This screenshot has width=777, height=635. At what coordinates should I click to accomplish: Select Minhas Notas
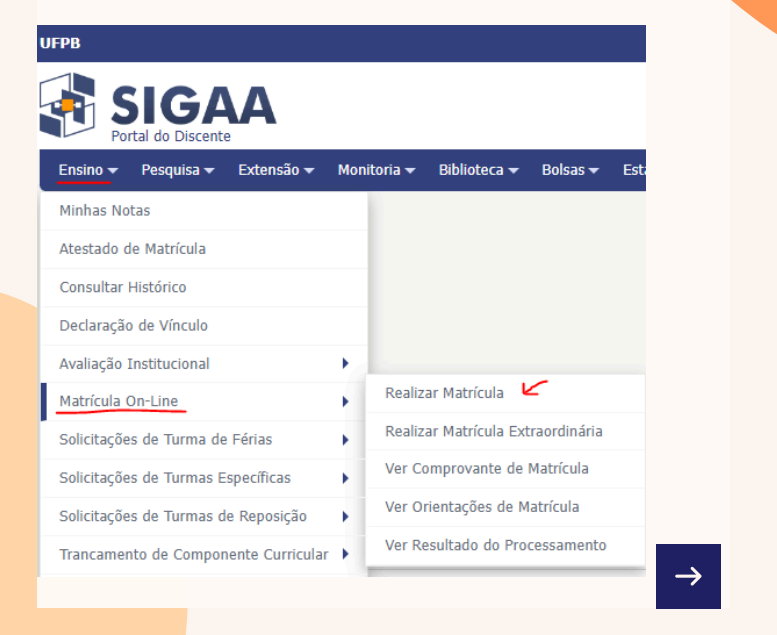point(204,211)
